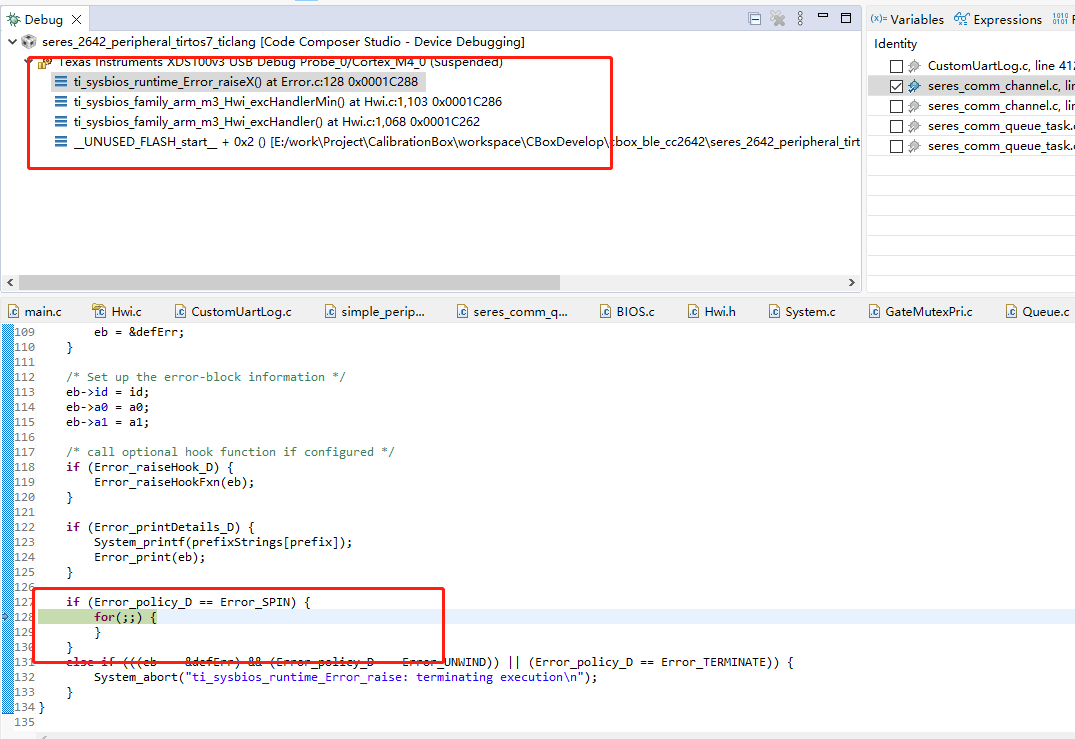Click line number 118 in editor gutter
The width and height of the screenshot is (1075, 739).
point(25,467)
